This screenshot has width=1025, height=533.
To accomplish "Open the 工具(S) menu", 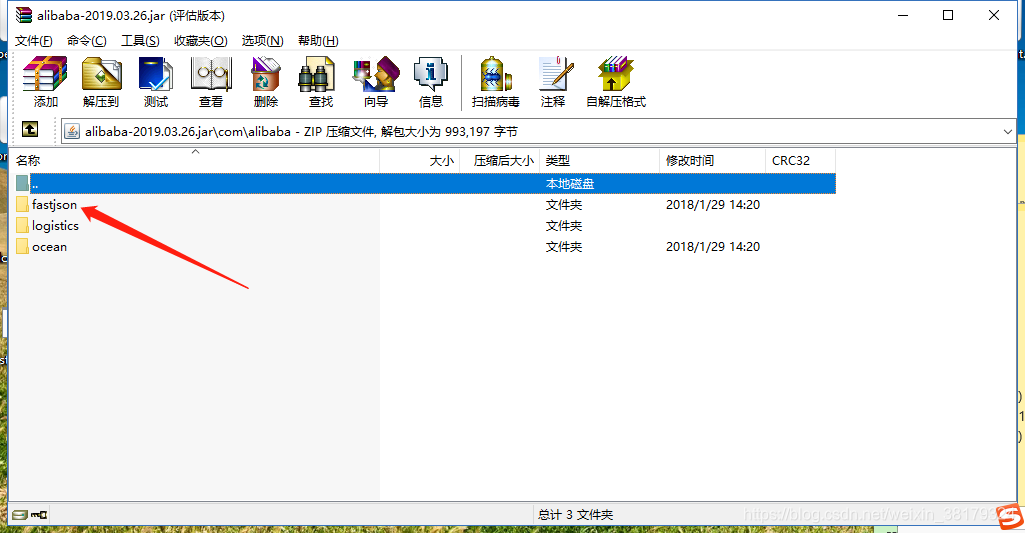I will (x=140, y=41).
